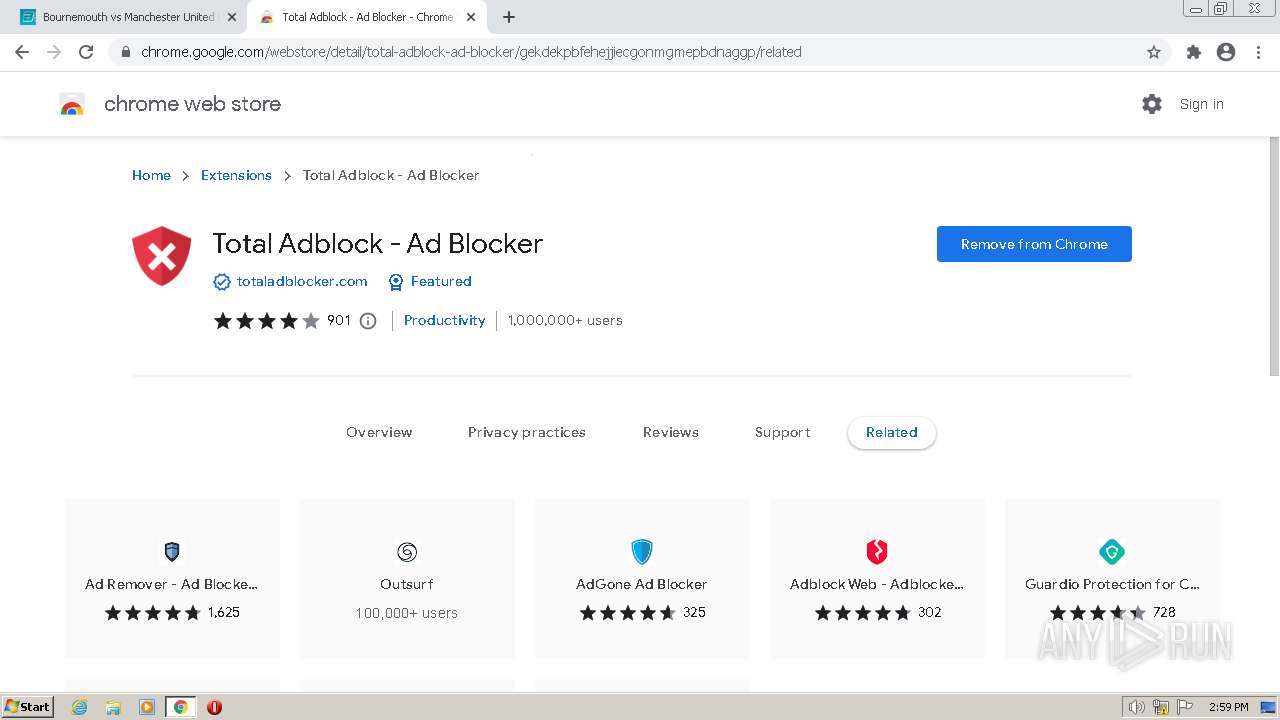Open a new browser tab
This screenshot has height=720, width=1280.
click(509, 17)
